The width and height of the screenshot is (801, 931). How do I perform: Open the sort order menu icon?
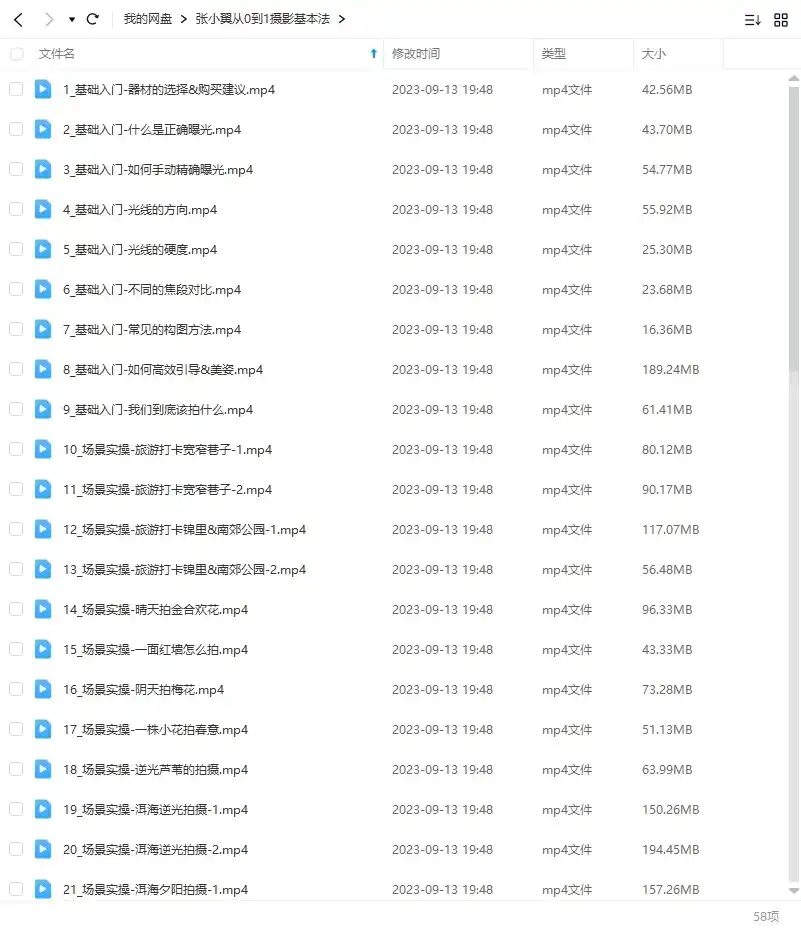point(752,20)
